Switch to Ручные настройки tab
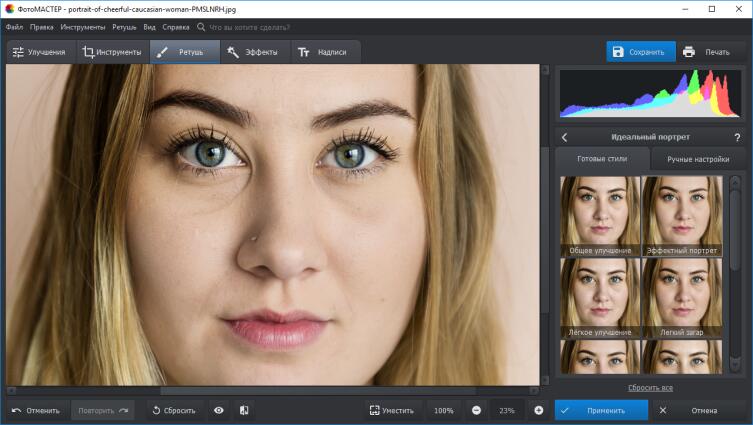 tap(698, 159)
